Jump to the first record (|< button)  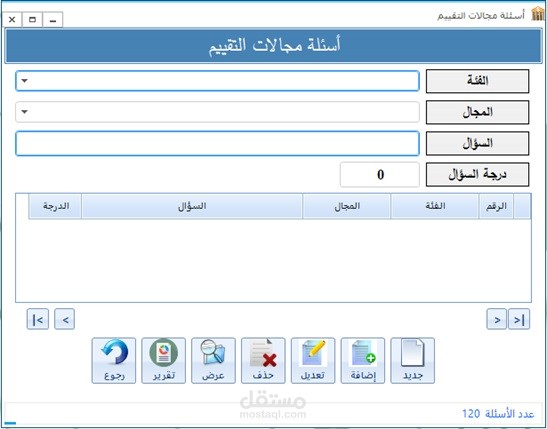[x=38, y=319]
